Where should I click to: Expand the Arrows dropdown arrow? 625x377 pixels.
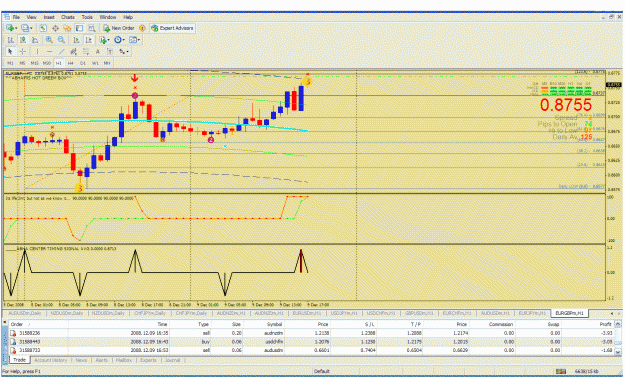[128, 52]
